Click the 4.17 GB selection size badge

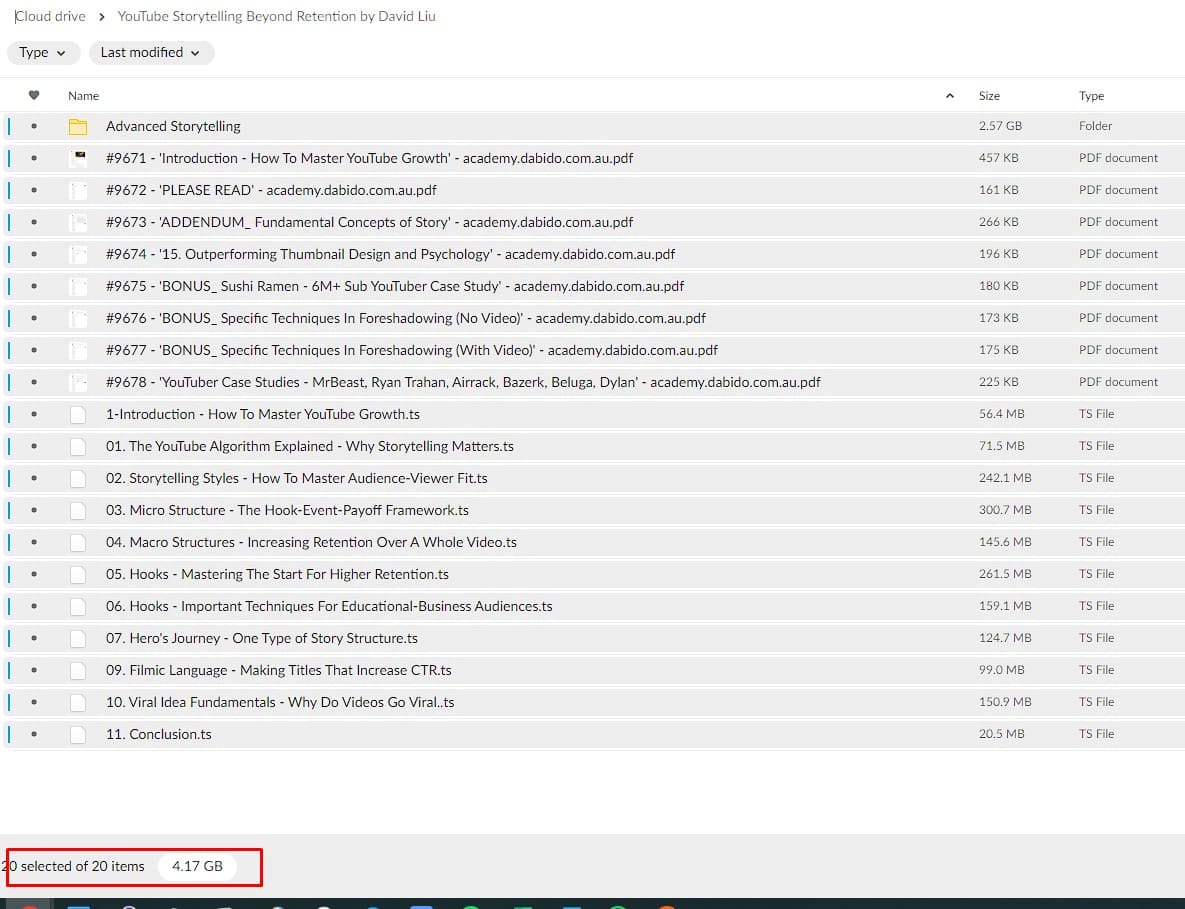(x=197, y=866)
